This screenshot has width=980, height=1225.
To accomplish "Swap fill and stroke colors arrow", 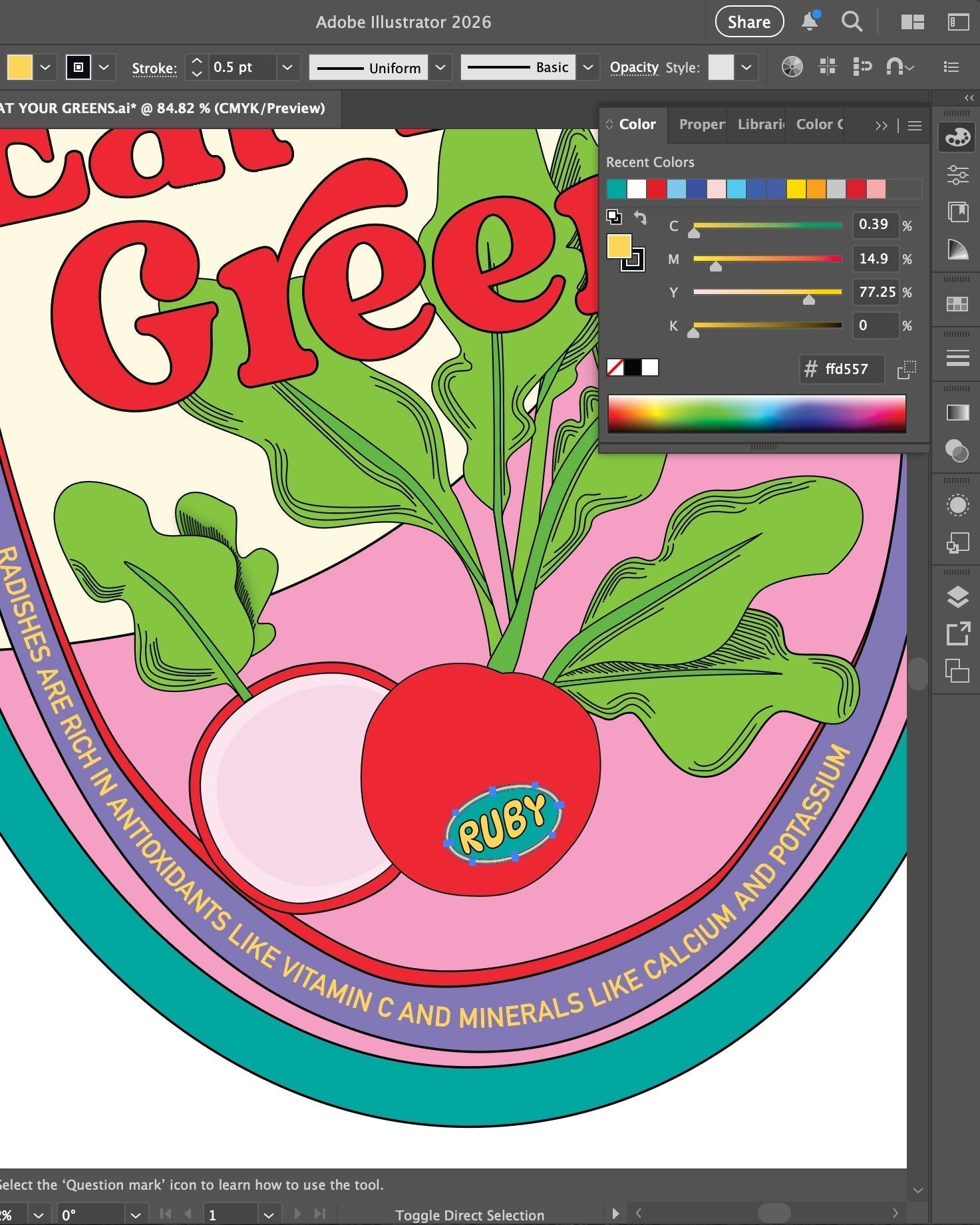I will coord(640,218).
